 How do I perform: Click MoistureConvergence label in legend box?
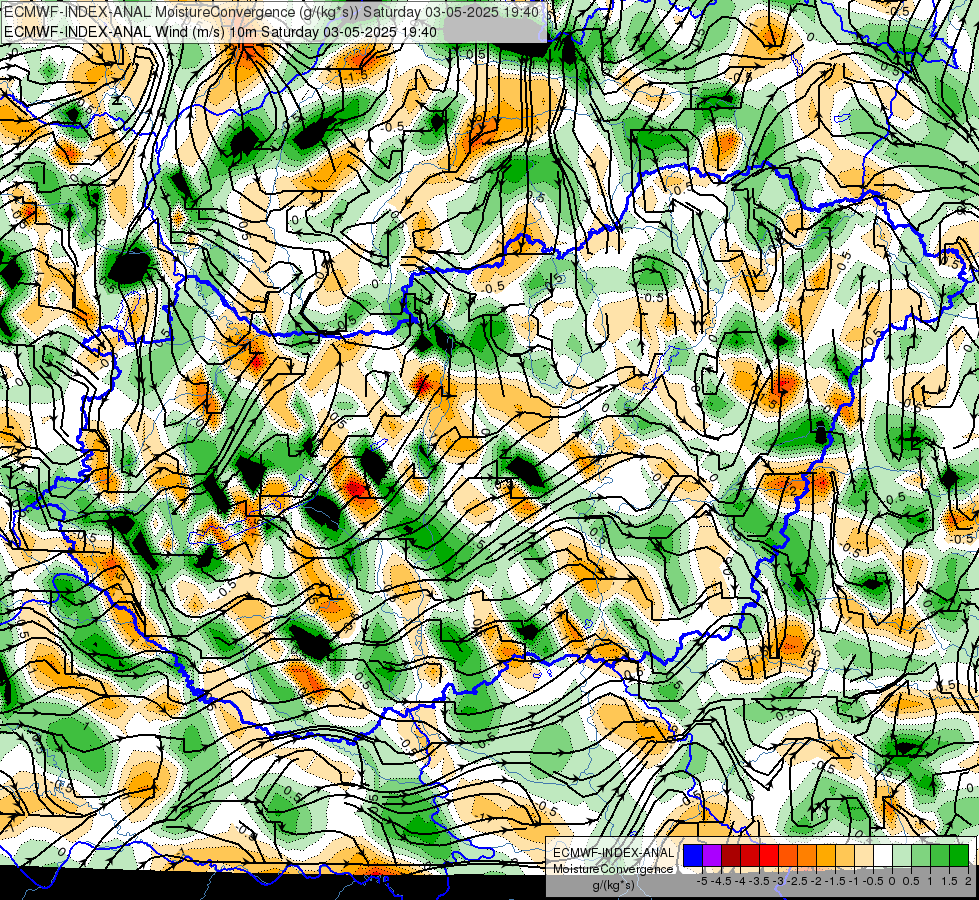(613, 869)
